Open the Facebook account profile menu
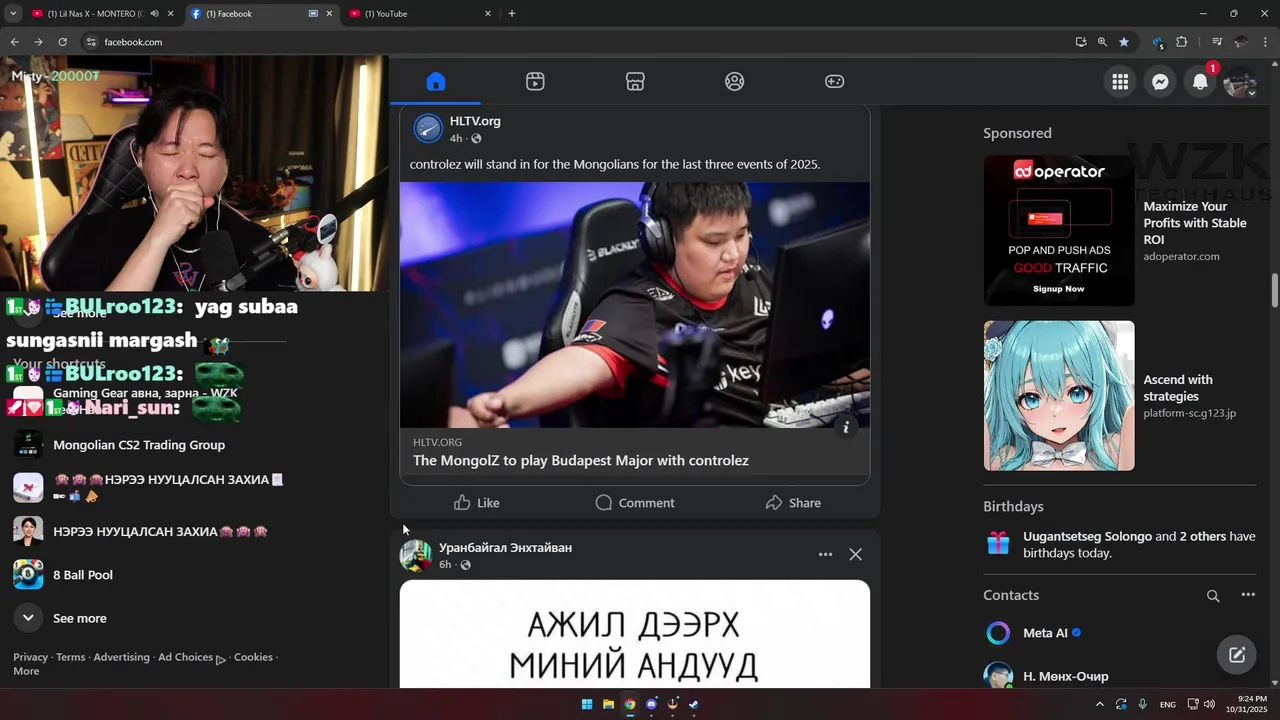The width and height of the screenshot is (1280, 720). click(x=1240, y=83)
